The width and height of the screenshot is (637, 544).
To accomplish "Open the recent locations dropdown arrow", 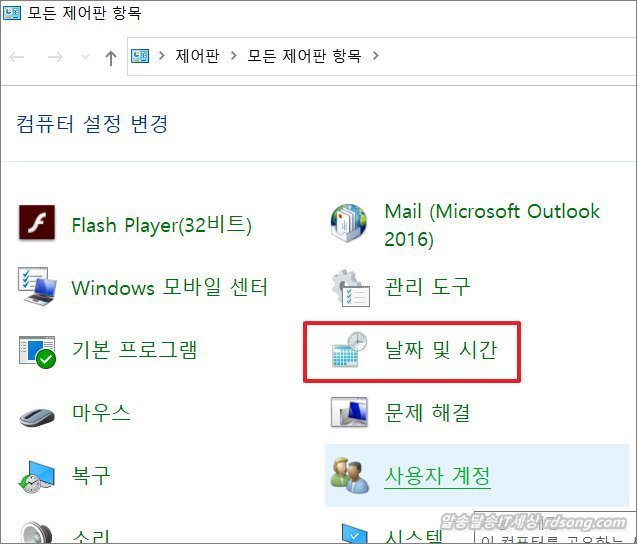I will pyautogui.click(x=84, y=58).
